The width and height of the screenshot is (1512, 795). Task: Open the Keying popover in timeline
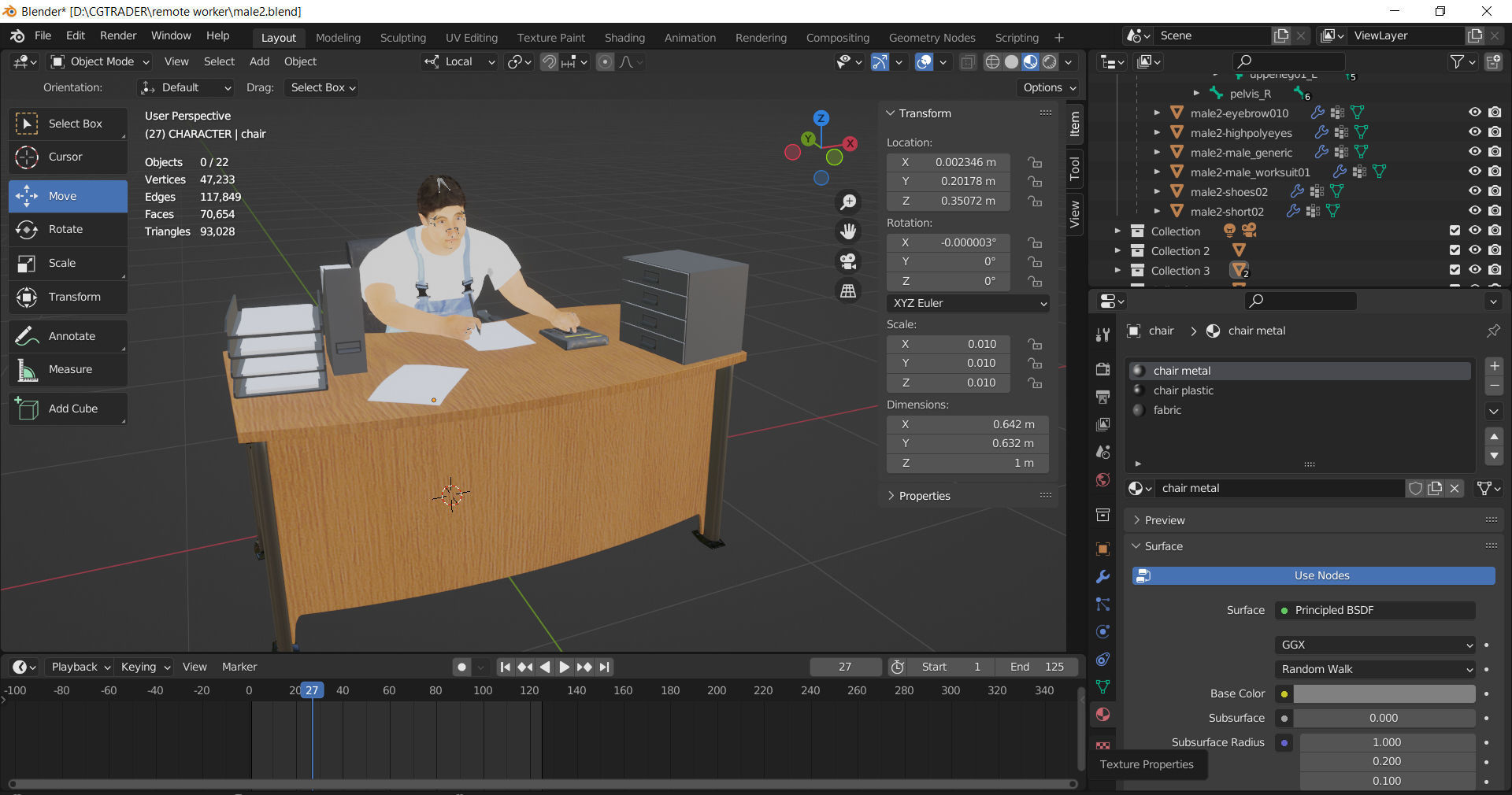click(145, 667)
